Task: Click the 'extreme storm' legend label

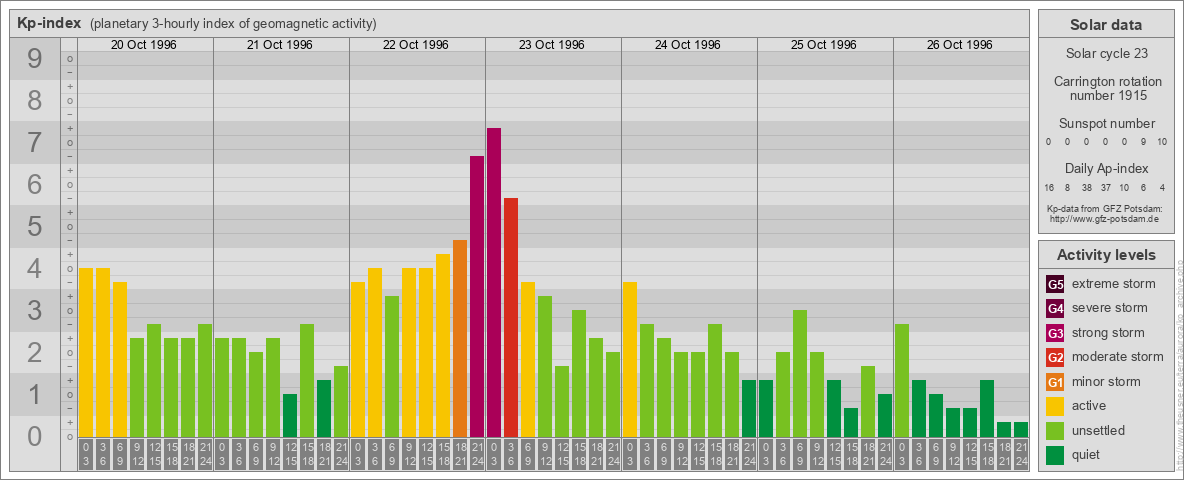Action: (1114, 284)
